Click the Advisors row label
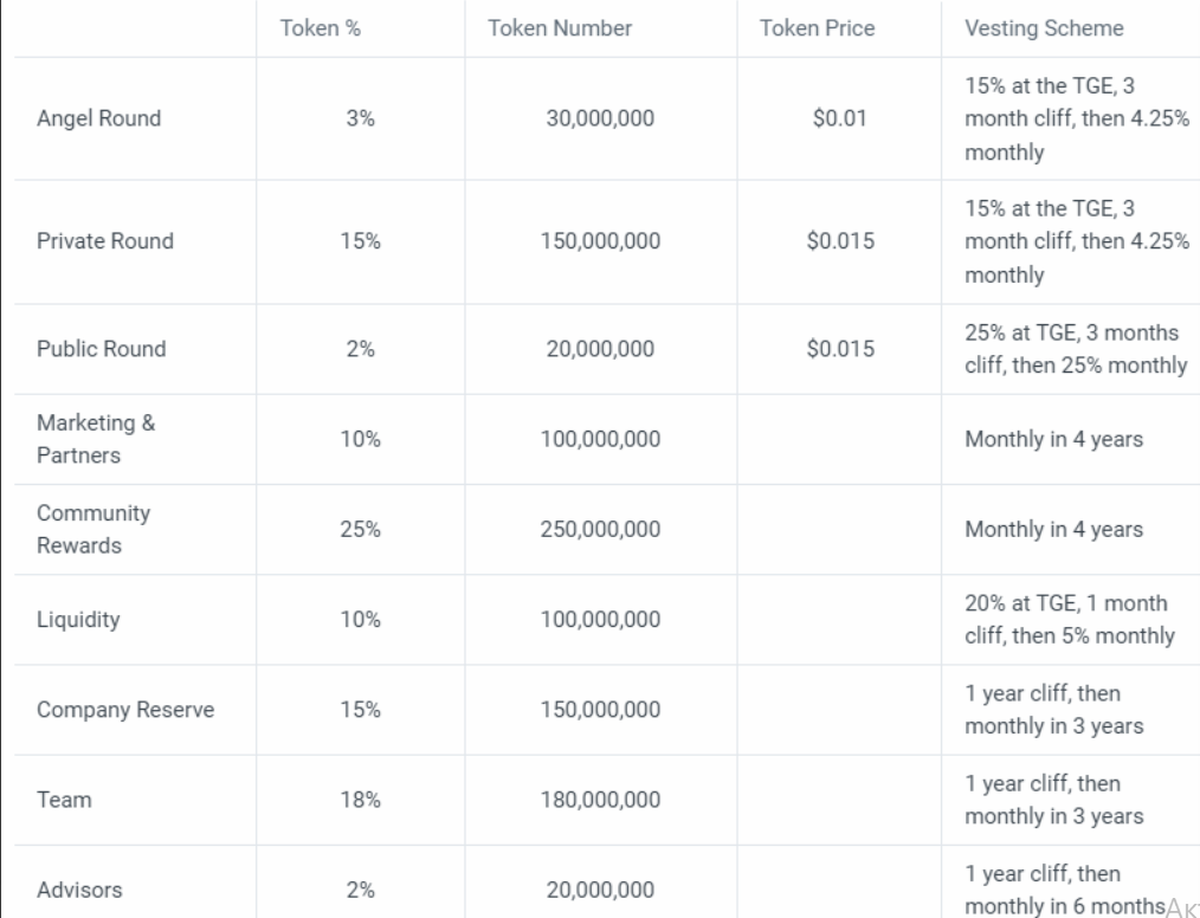Screen dimensions: 1200x918 [x=79, y=890]
